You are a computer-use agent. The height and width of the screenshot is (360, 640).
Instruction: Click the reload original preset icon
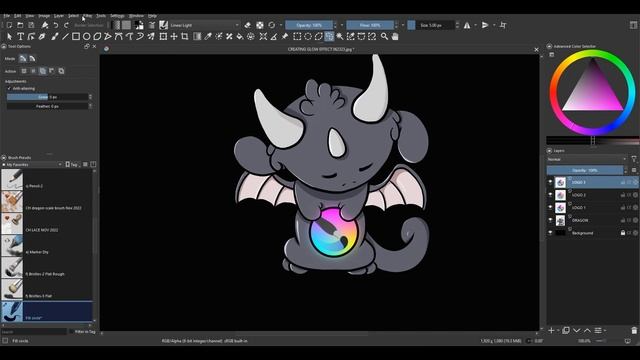(271, 25)
